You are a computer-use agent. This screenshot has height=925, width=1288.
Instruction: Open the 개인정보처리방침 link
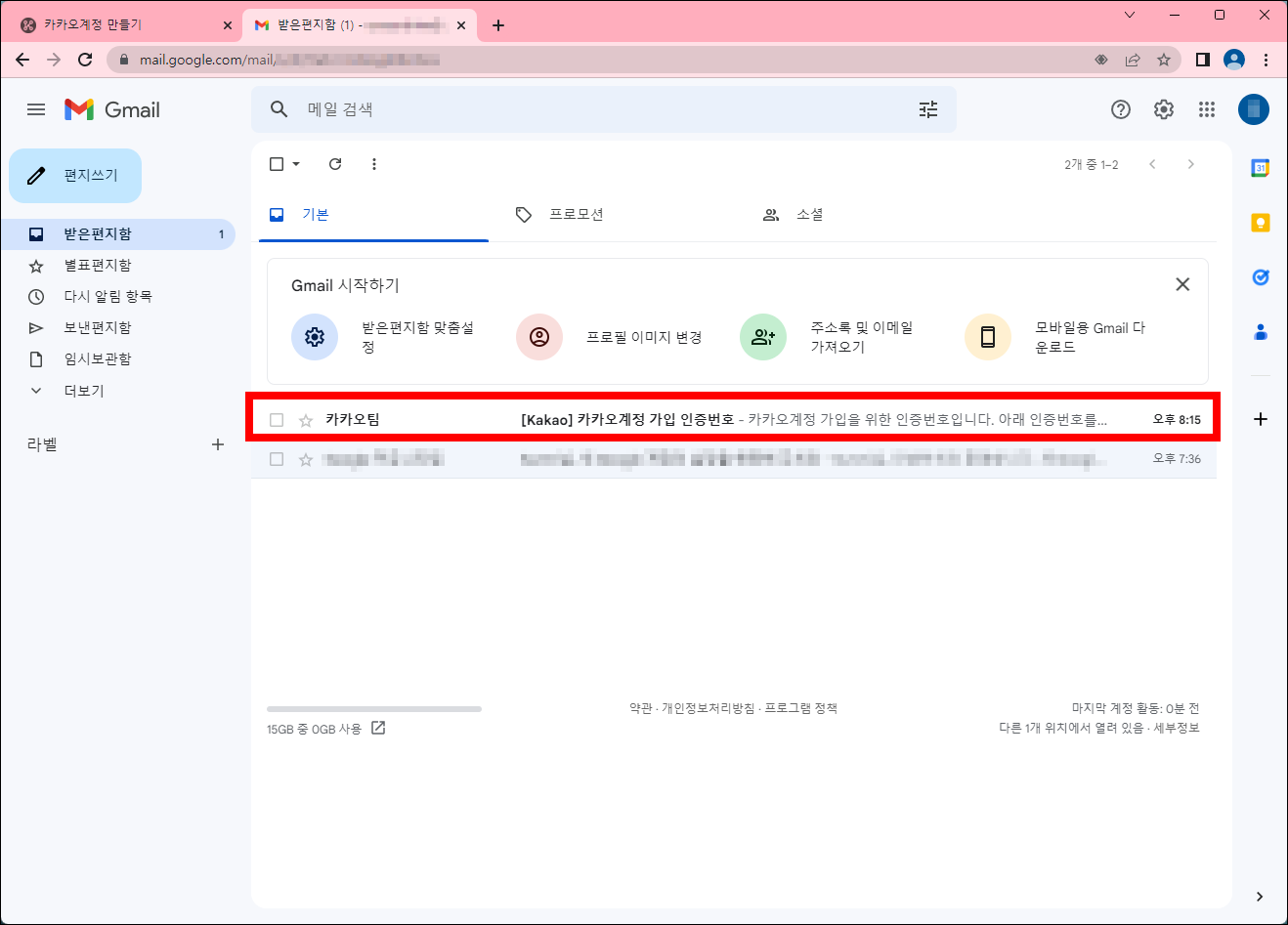pos(708,708)
